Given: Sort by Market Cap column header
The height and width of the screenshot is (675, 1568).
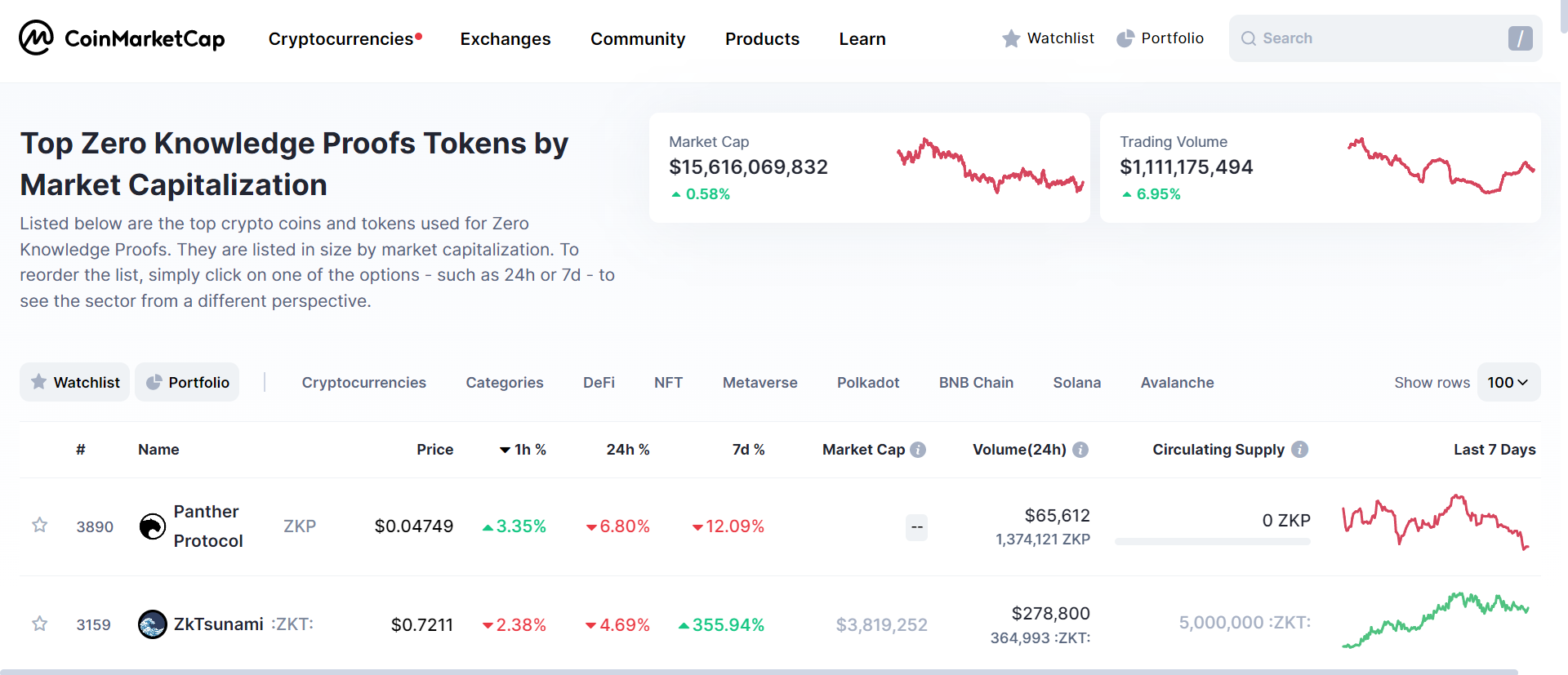Looking at the screenshot, I should [x=863, y=450].
